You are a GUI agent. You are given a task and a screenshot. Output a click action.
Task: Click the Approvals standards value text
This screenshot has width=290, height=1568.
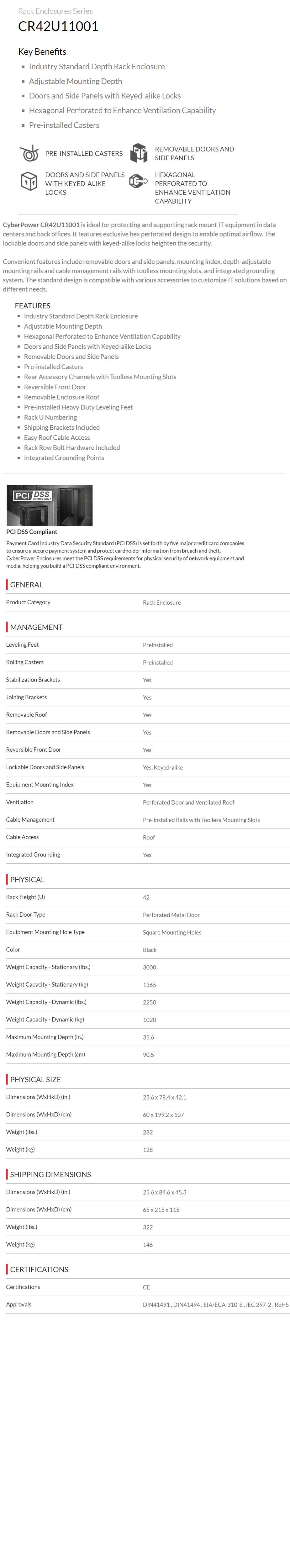[x=215, y=1305]
